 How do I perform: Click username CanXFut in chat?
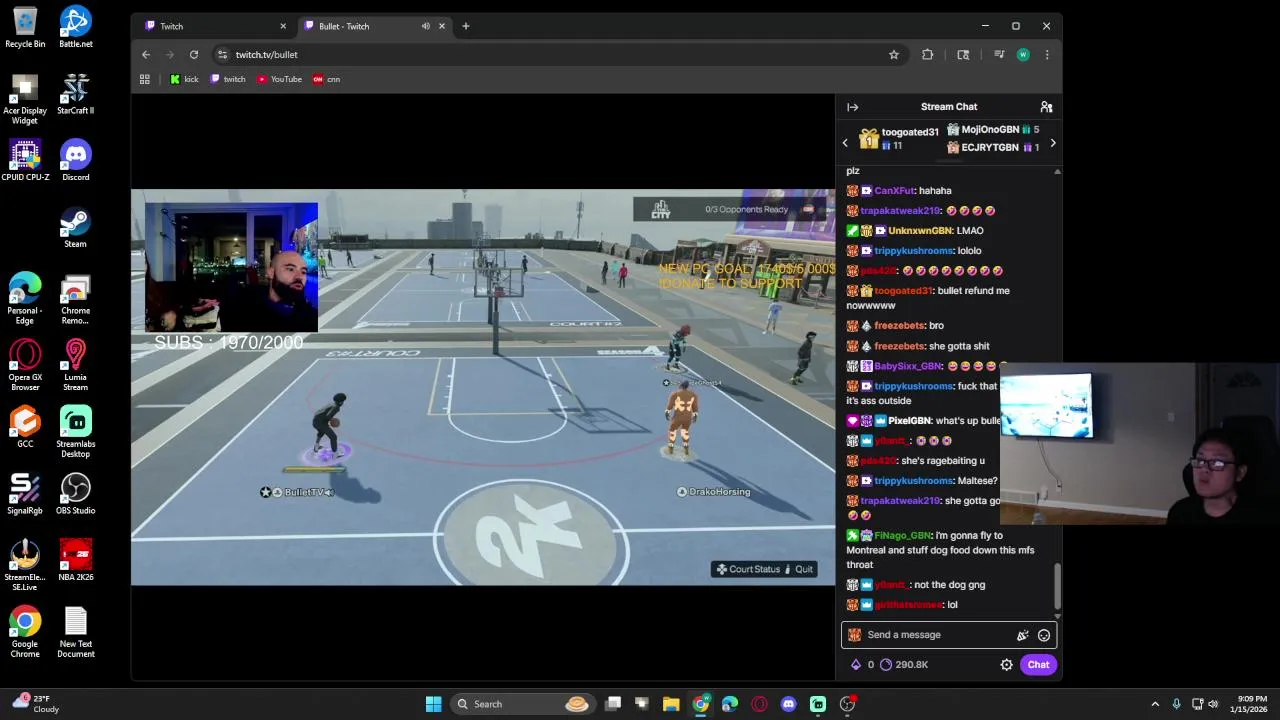click(894, 191)
